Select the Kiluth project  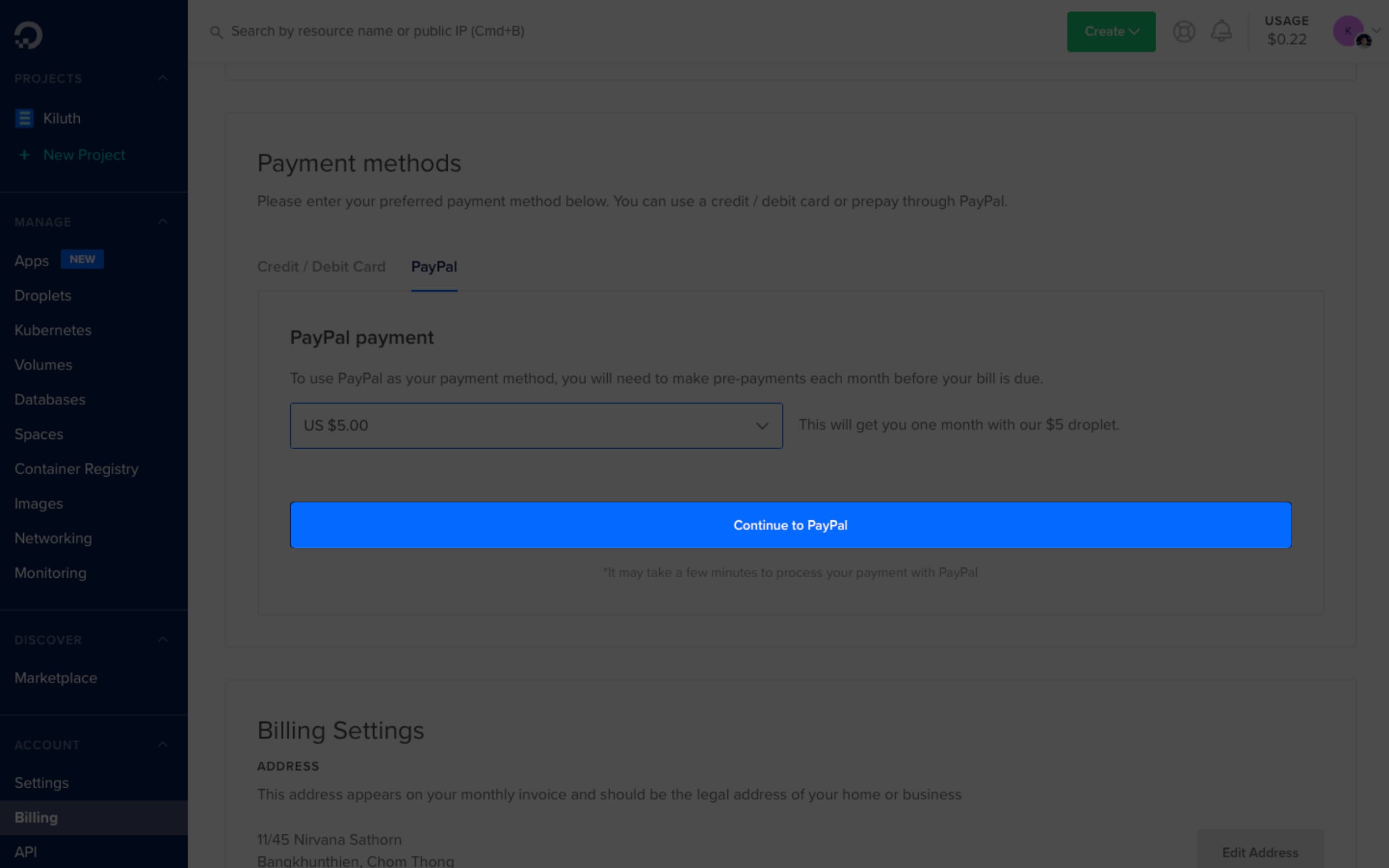(x=61, y=118)
